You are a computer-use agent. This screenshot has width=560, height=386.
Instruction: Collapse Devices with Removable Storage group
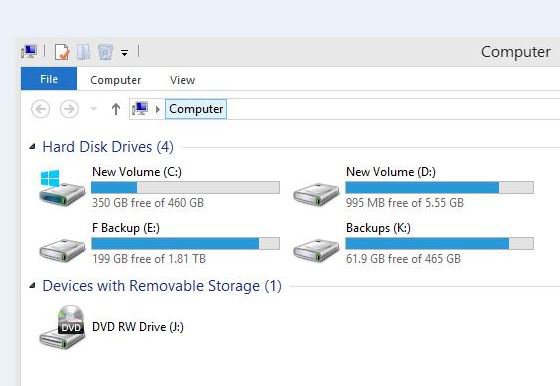tap(32, 285)
